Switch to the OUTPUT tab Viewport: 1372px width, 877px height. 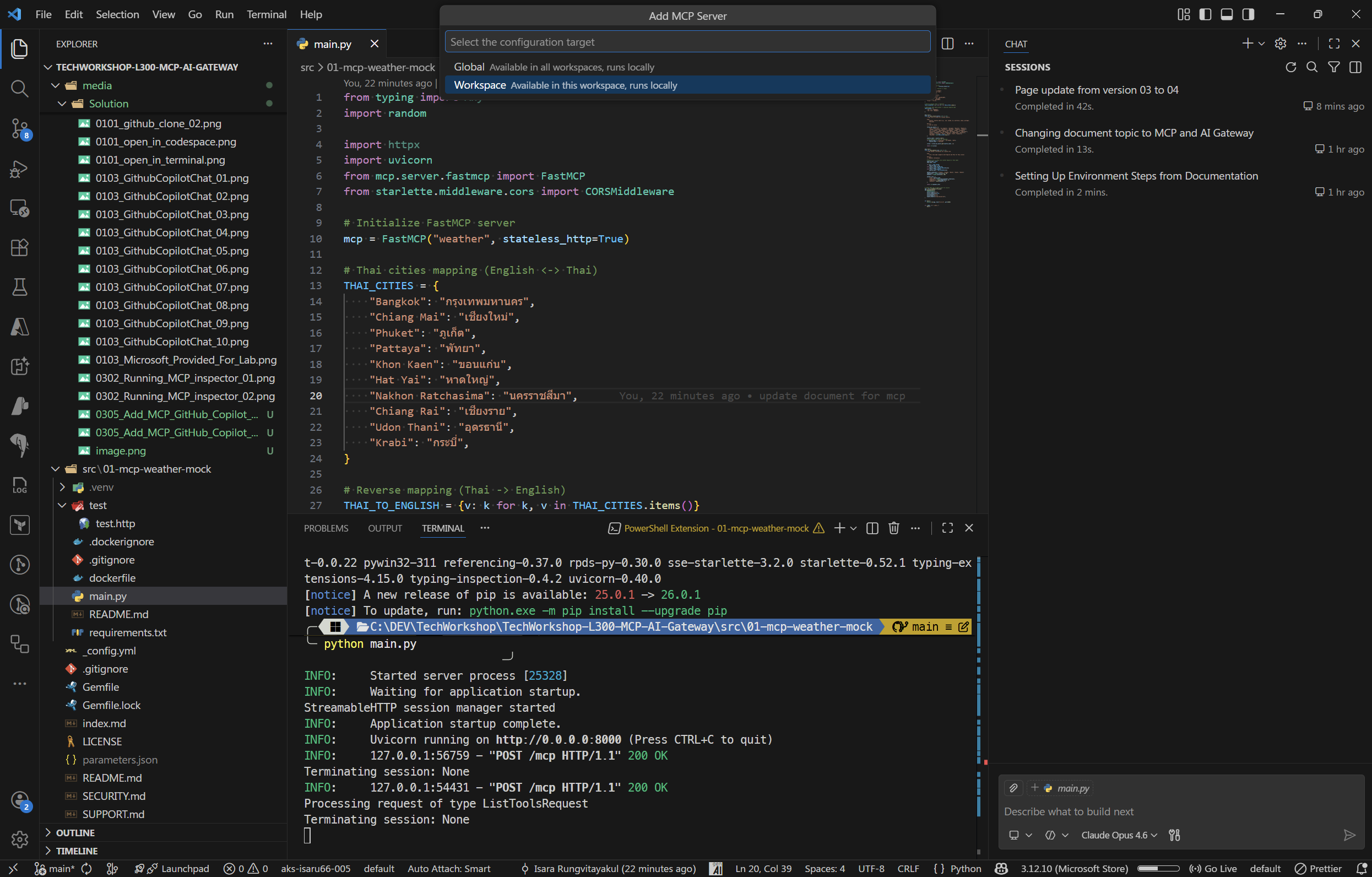click(x=384, y=528)
